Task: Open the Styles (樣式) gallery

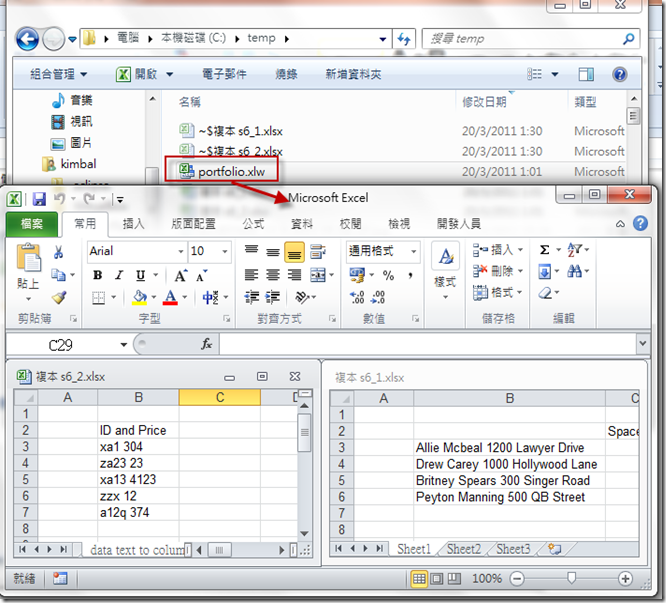Action: click(x=445, y=270)
